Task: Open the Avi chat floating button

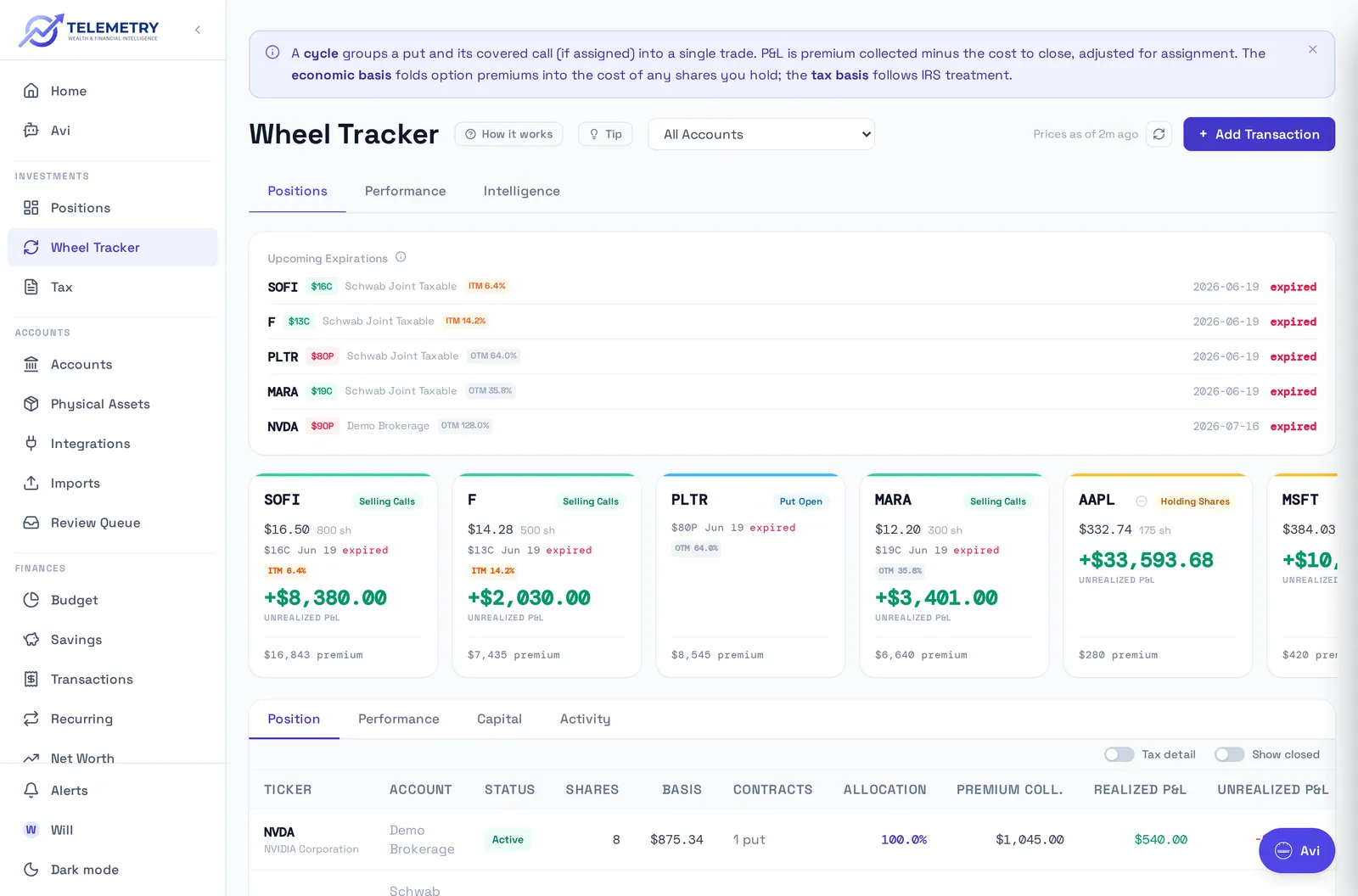Action: 1297,850
